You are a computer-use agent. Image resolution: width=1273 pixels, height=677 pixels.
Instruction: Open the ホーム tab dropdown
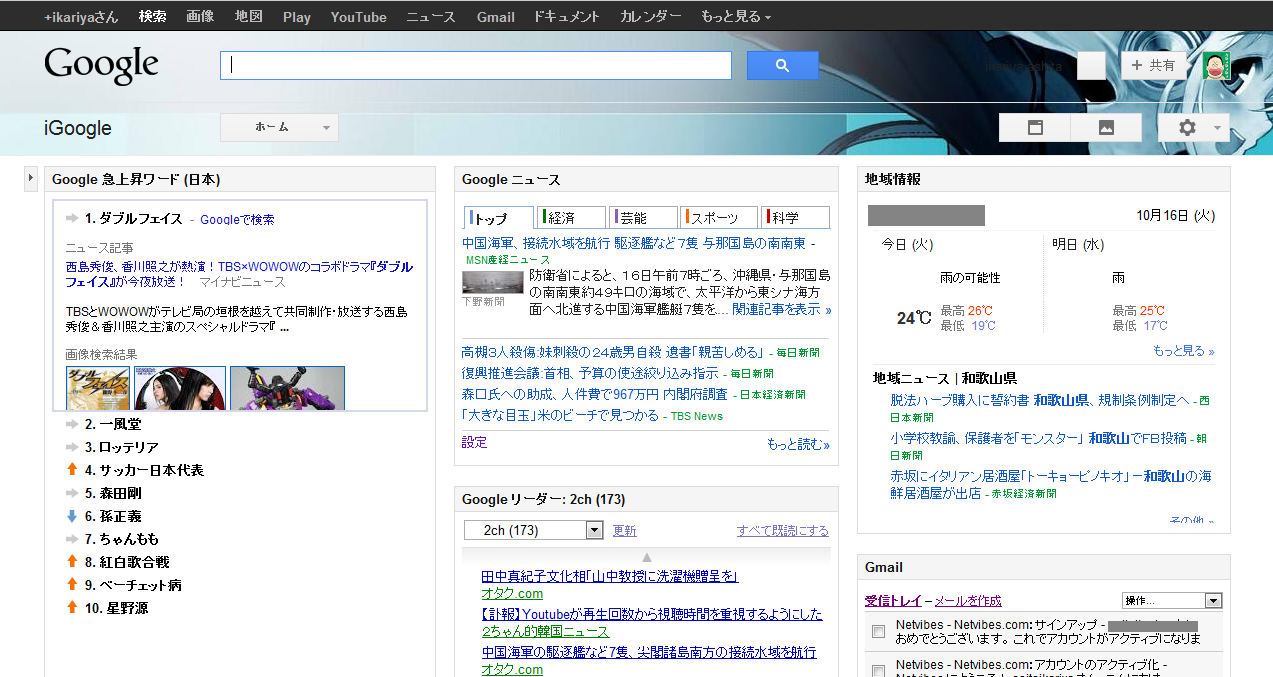coord(279,128)
